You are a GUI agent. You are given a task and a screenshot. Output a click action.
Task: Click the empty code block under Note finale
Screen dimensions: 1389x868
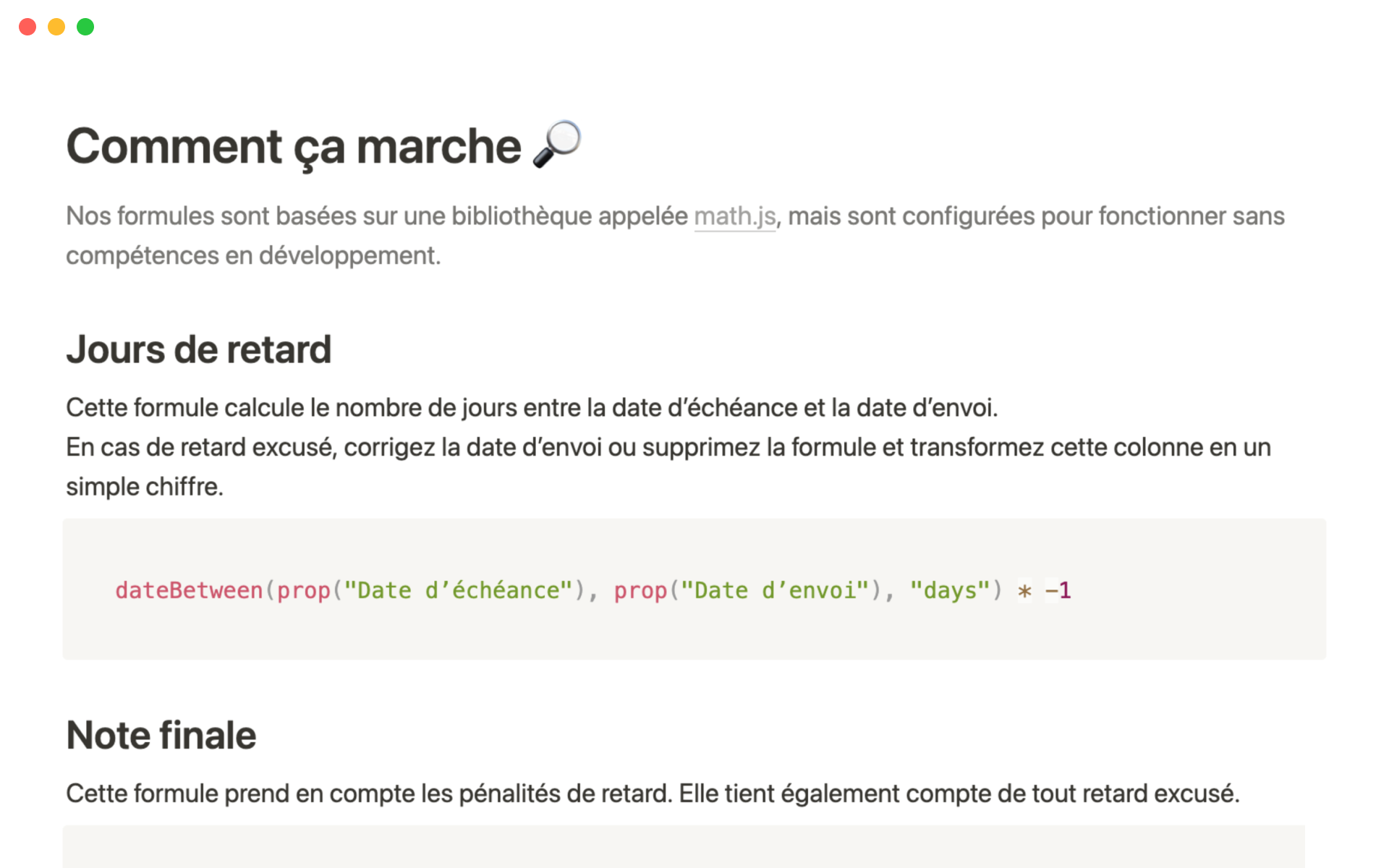684,848
